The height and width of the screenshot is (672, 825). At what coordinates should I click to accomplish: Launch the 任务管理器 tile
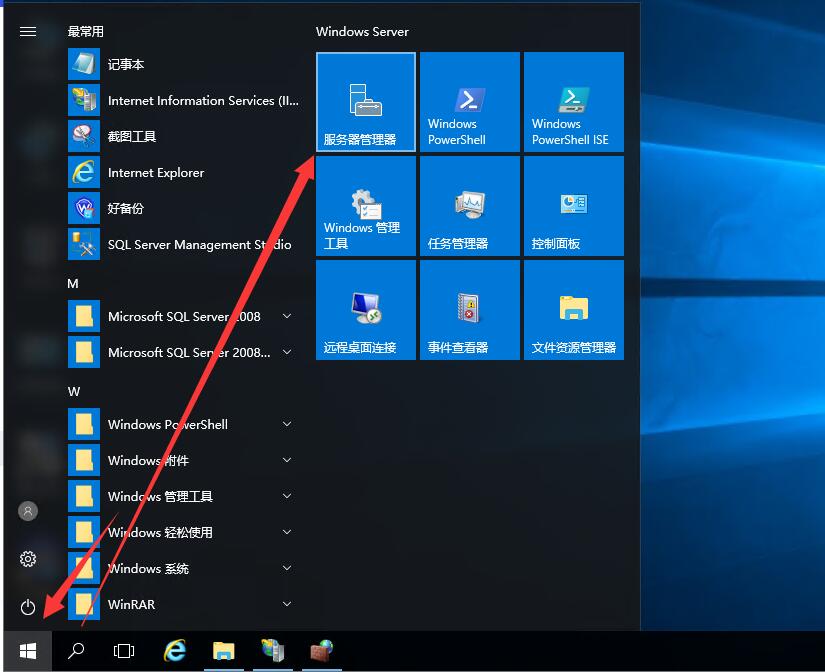(469, 206)
